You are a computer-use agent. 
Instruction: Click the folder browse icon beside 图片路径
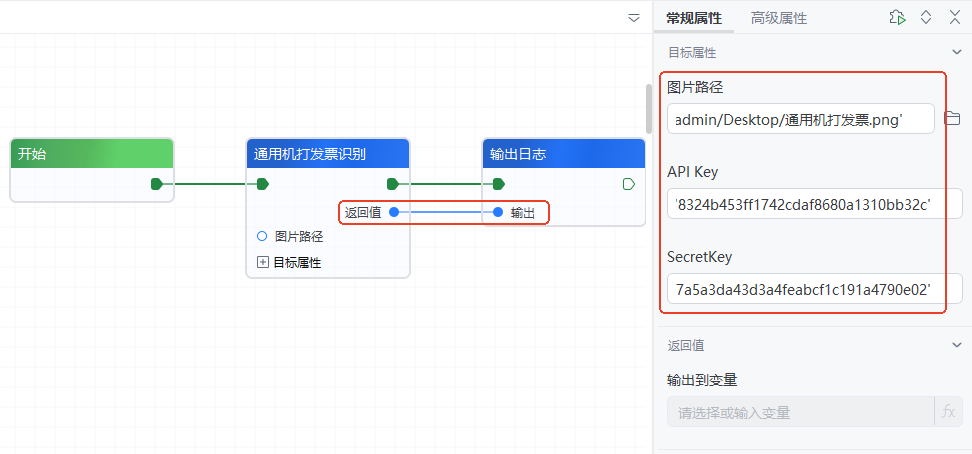(x=952, y=118)
